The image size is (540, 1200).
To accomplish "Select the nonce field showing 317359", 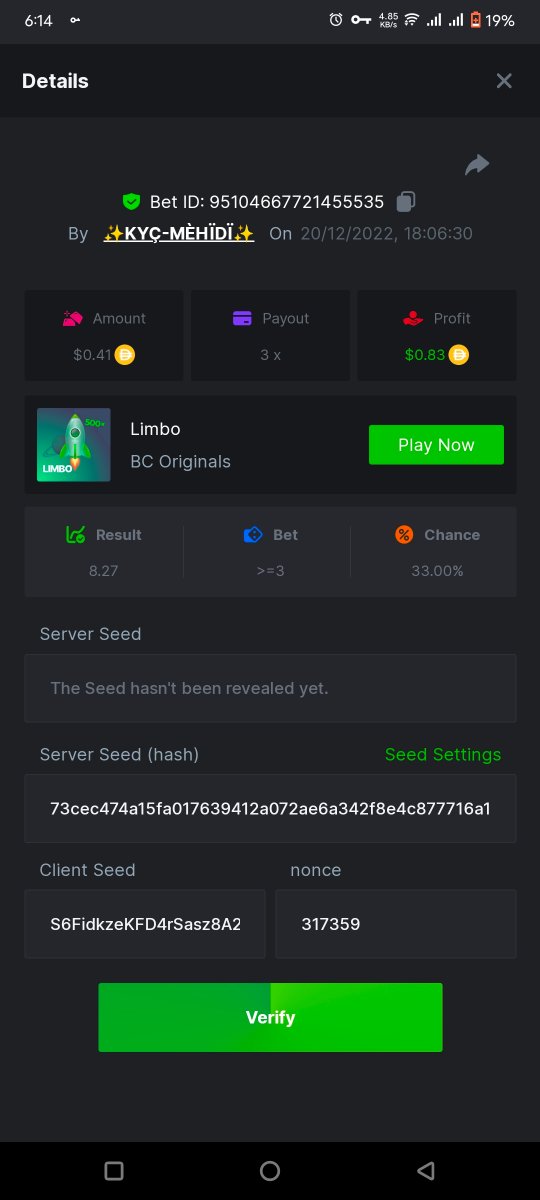I will pos(396,924).
